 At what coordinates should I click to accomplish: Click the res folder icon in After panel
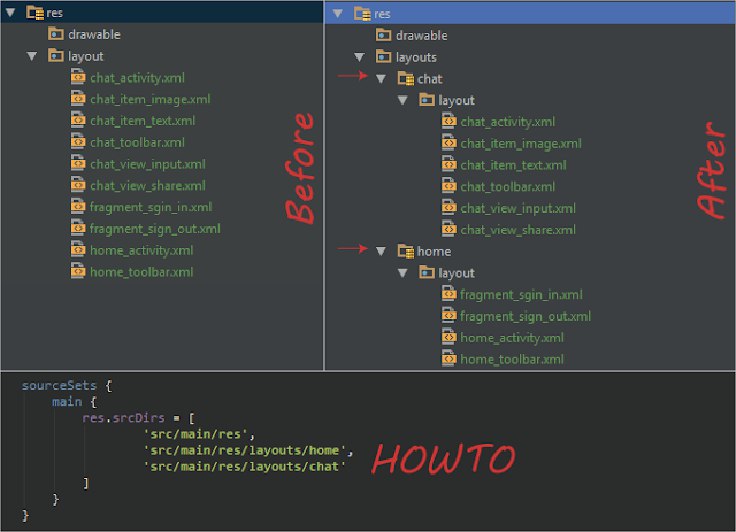tap(363, 14)
